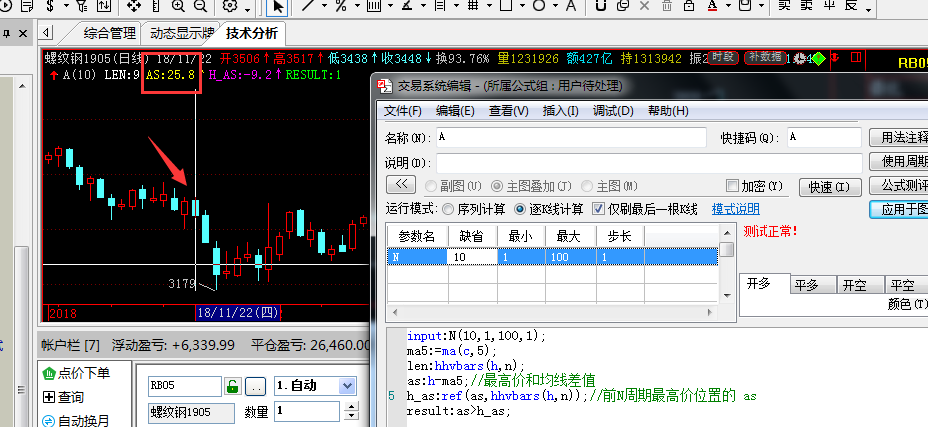The width and height of the screenshot is (928, 427).
Task: Click the padlock lock-drawings icon
Action: pyautogui.click(x=689, y=6)
